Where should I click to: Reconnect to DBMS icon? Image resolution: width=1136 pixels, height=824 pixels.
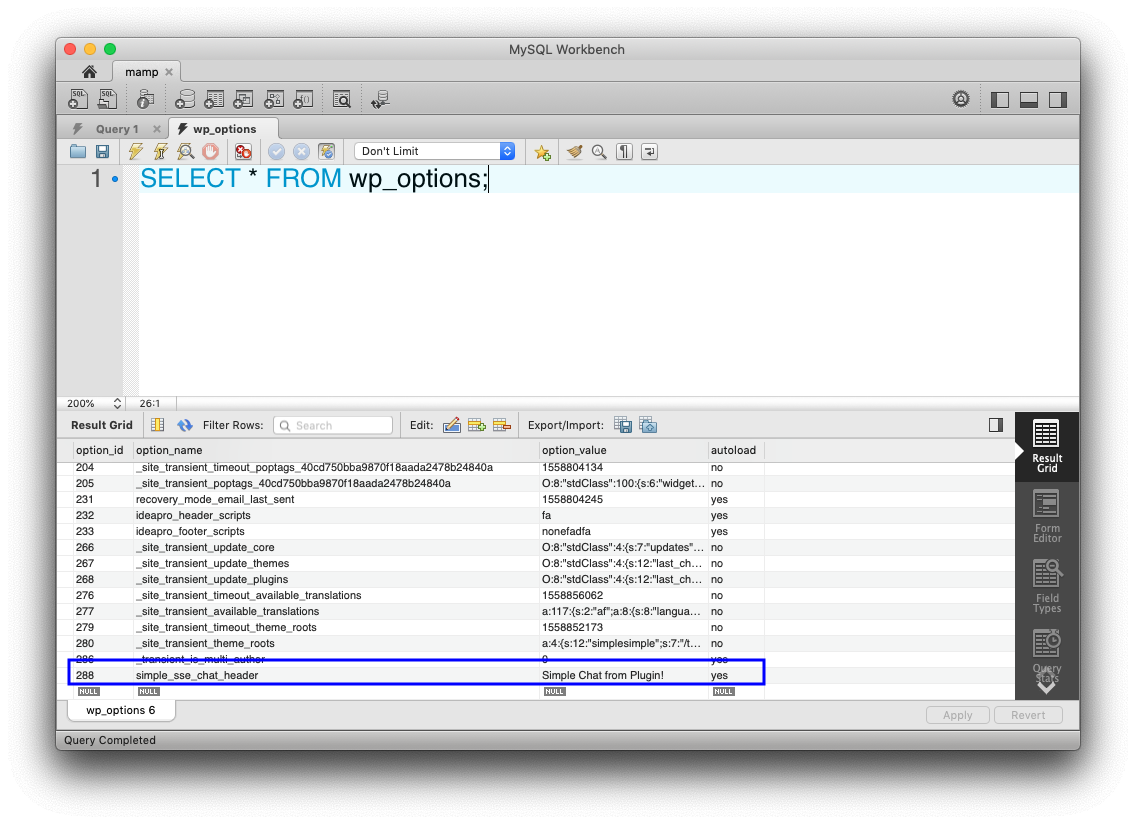380,99
